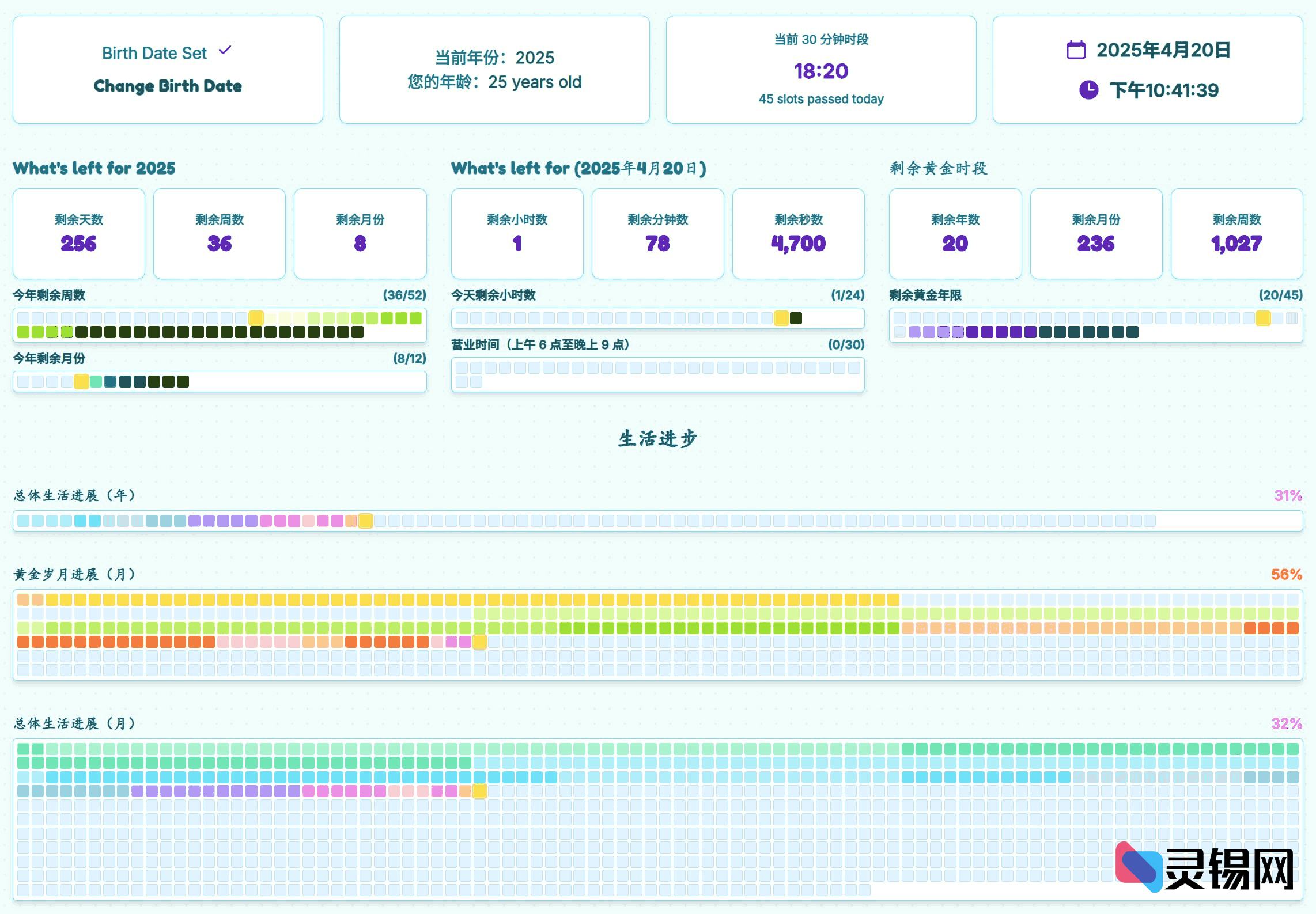Screen dimensions: 1316x914
Task: Click the checkmark next to Birth Date Set
Action: (225, 51)
